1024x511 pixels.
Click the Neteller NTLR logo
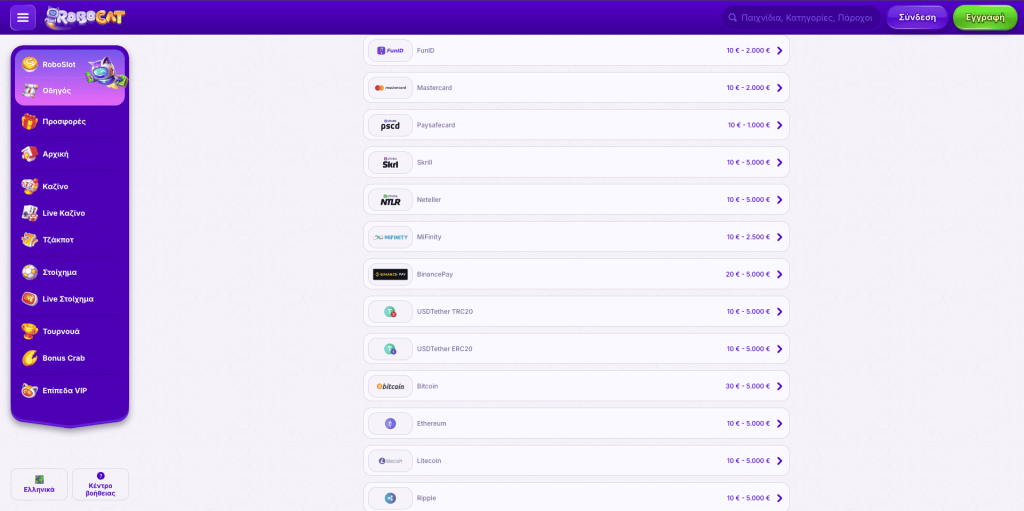[x=390, y=200]
